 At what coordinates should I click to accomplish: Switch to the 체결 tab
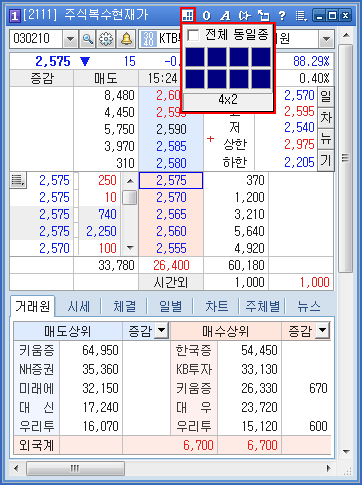point(124,306)
